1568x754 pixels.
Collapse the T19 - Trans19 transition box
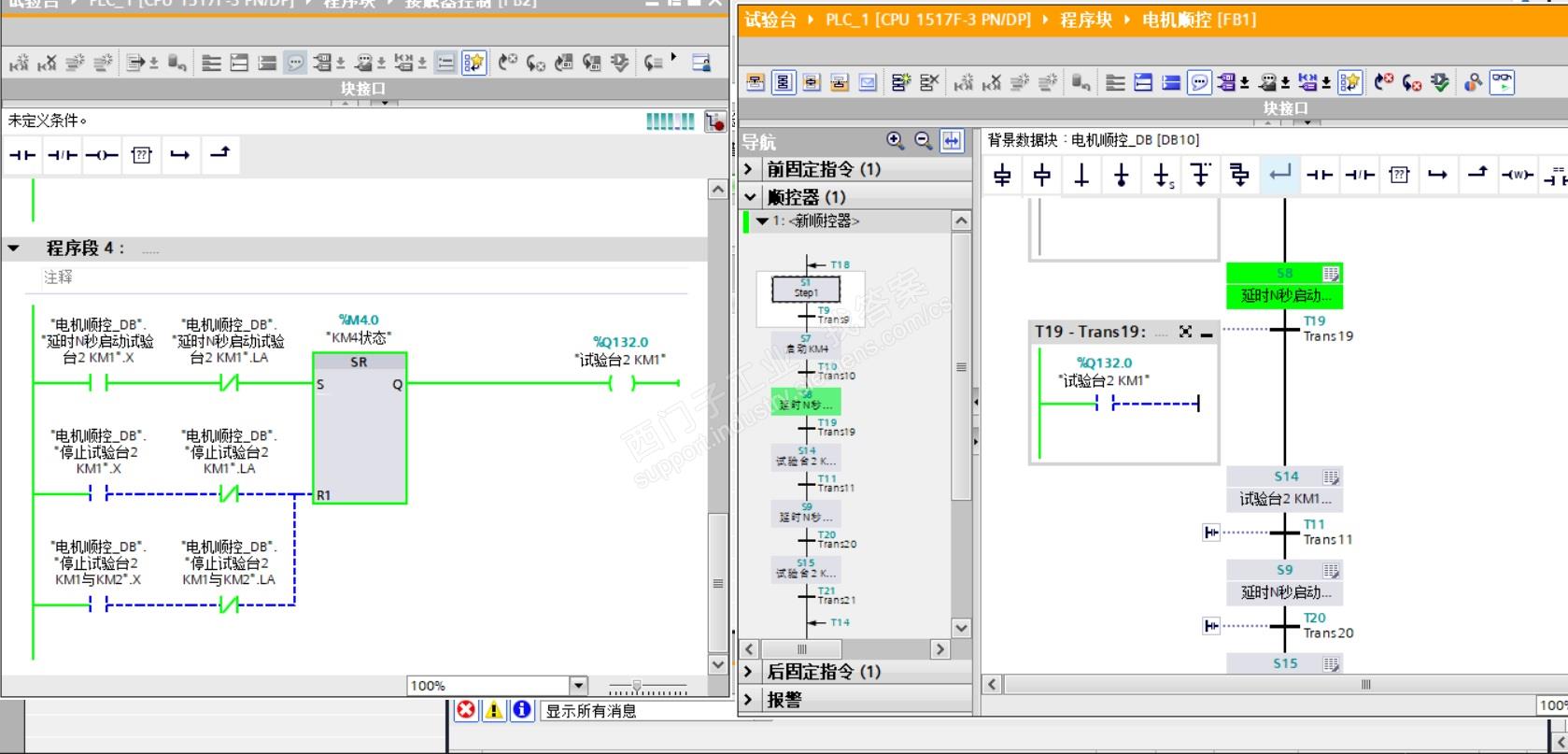click(x=1207, y=333)
